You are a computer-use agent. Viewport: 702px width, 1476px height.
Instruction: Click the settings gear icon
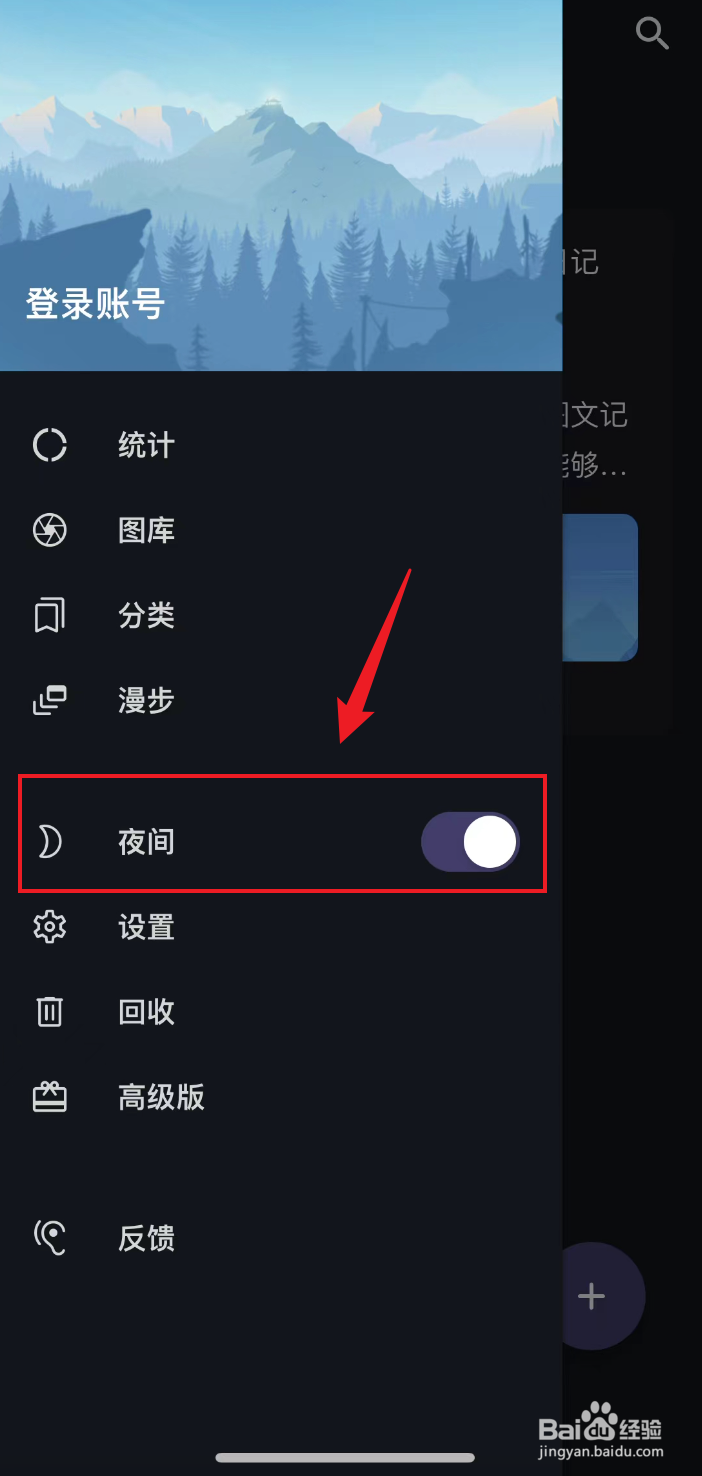[x=49, y=927]
